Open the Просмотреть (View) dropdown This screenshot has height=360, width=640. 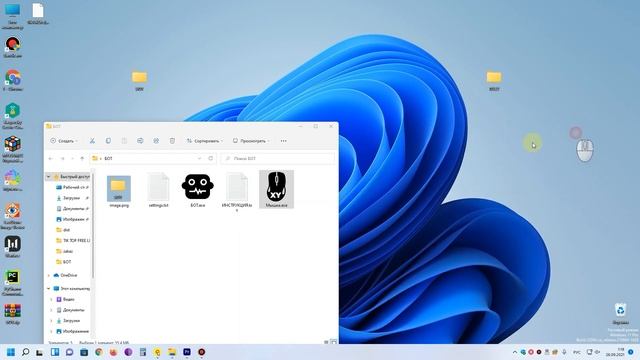(251, 141)
